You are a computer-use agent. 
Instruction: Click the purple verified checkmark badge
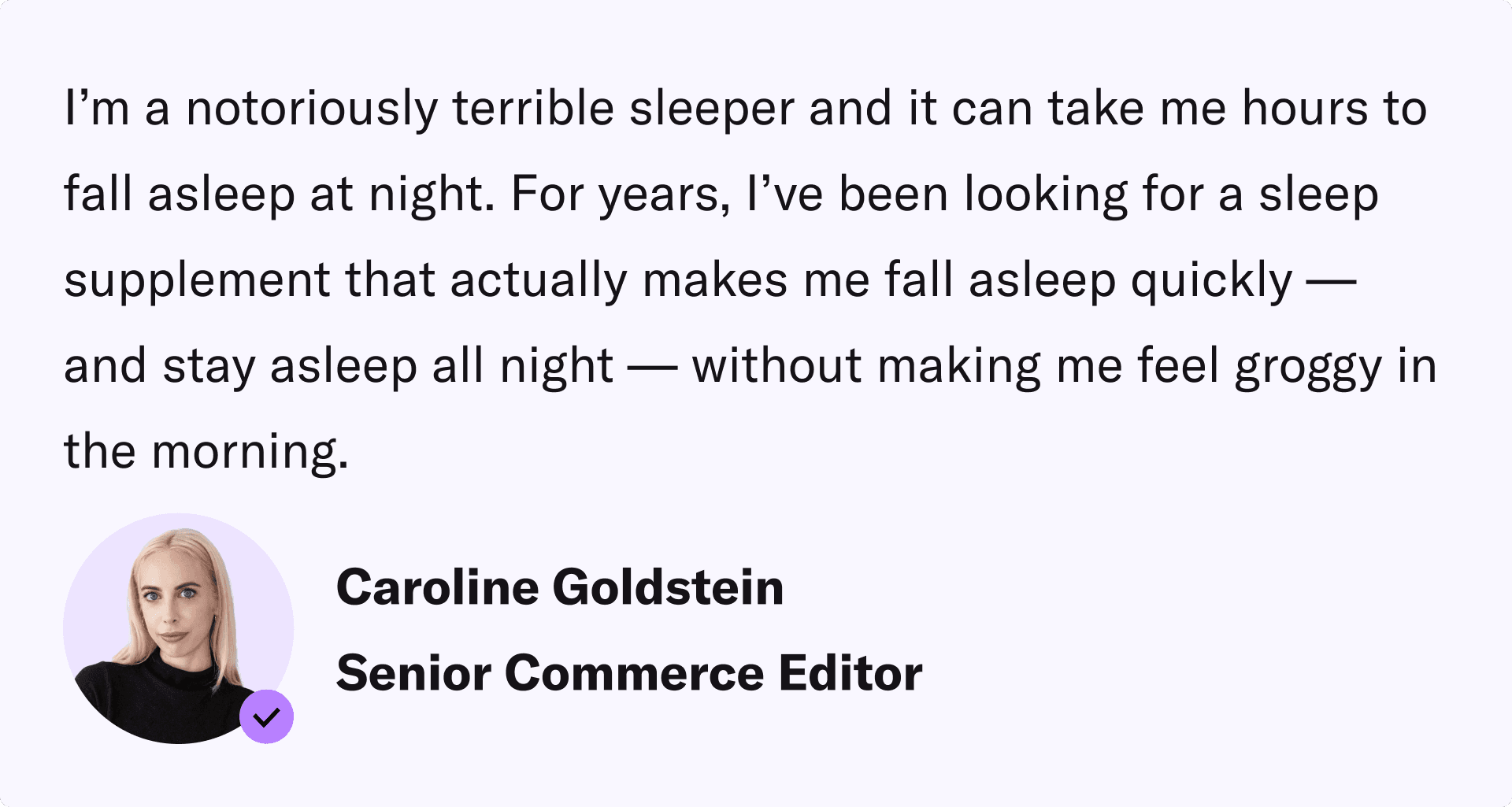[x=267, y=716]
